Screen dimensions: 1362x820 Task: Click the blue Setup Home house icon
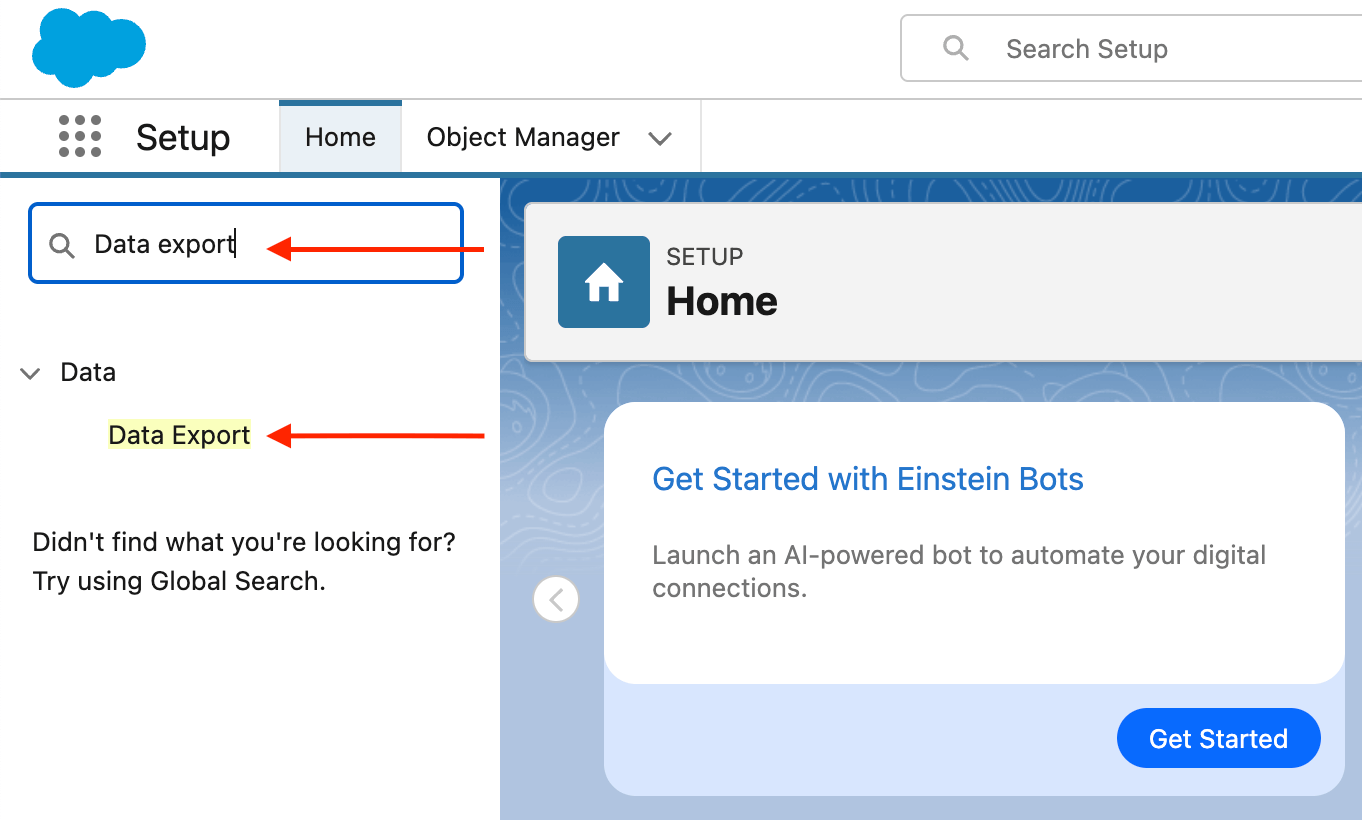point(603,282)
